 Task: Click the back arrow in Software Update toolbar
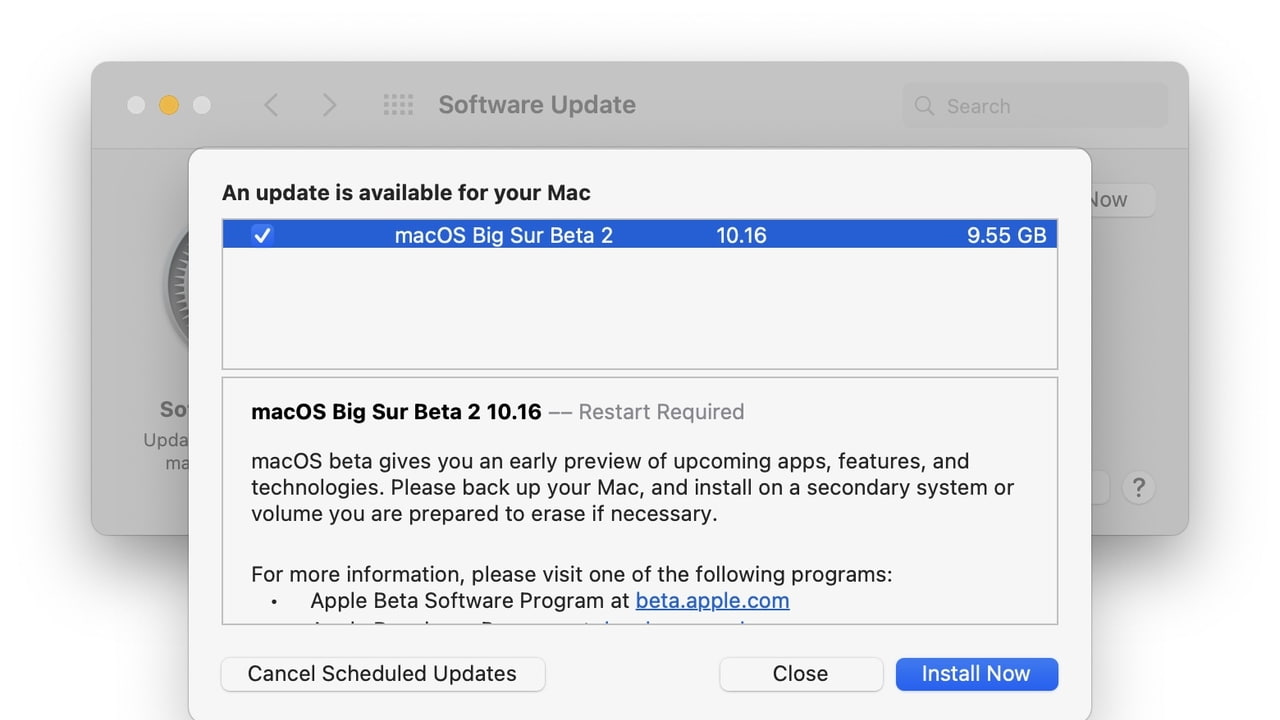point(271,105)
